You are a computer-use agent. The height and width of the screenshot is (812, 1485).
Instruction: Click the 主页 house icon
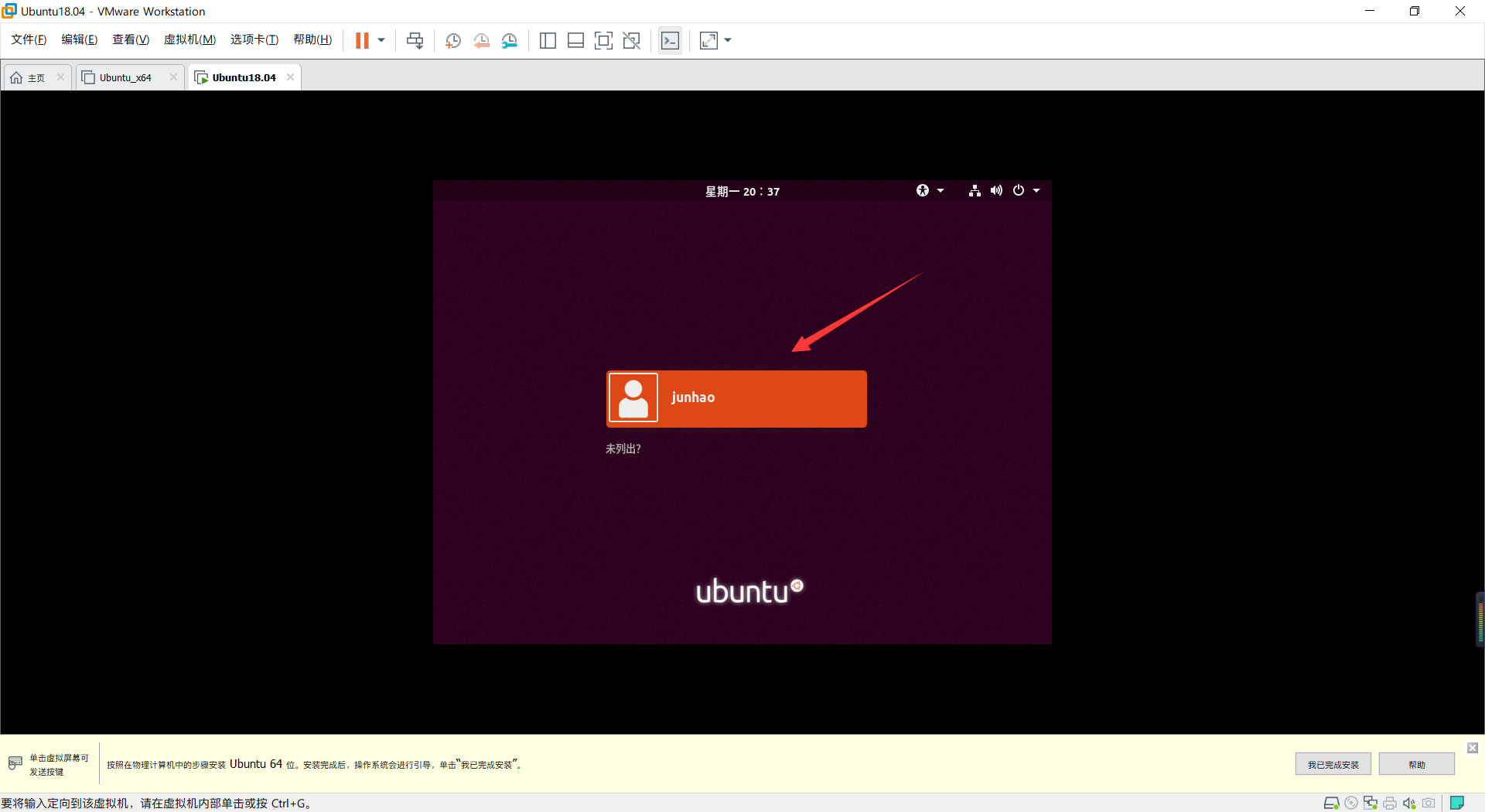pyautogui.click(x=16, y=77)
